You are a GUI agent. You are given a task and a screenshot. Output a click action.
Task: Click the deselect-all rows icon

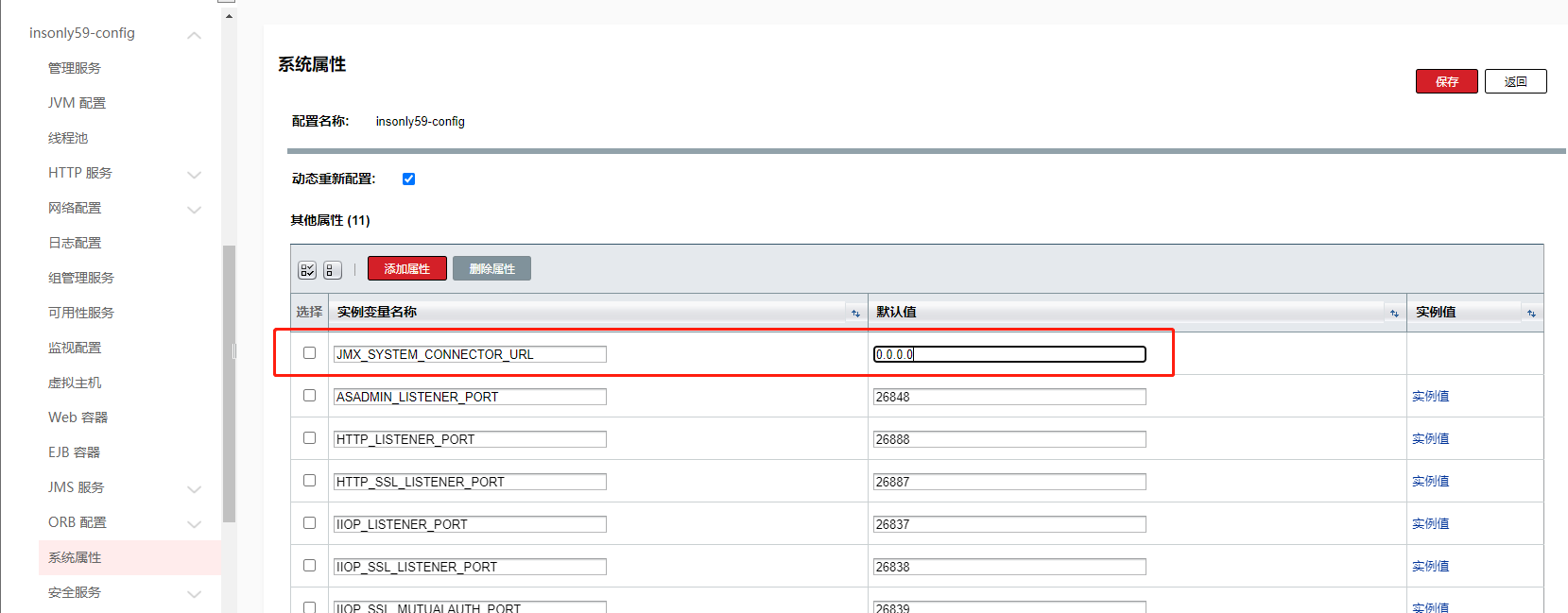click(x=332, y=270)
